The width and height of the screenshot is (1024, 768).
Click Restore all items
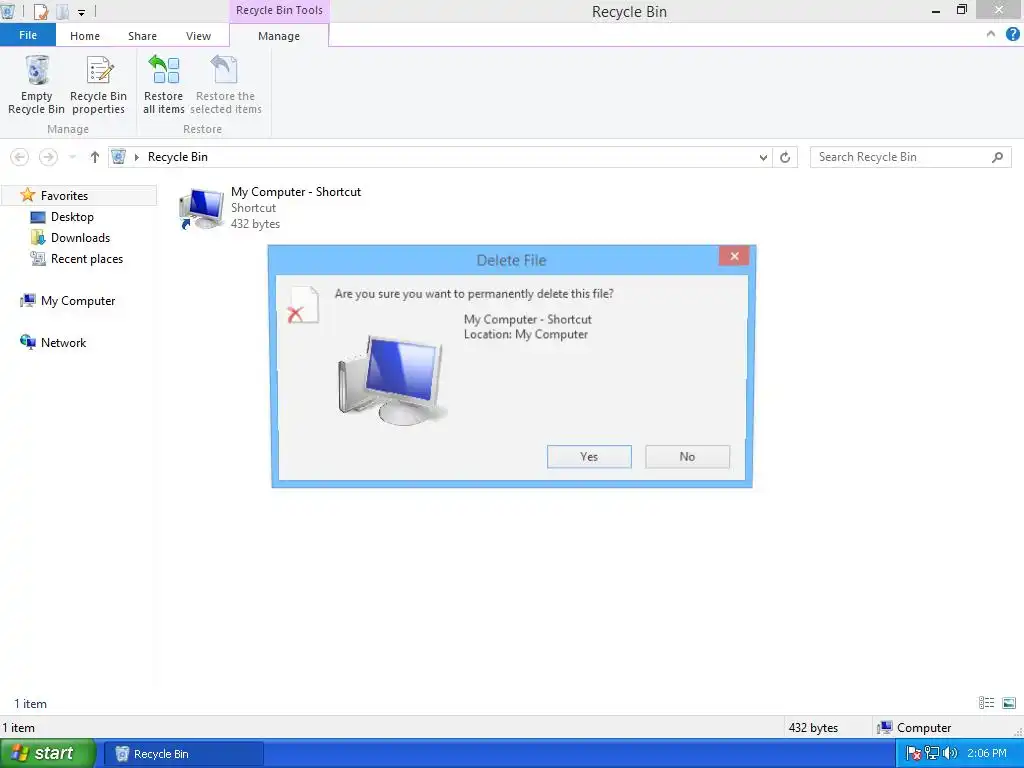pos(163,86)
